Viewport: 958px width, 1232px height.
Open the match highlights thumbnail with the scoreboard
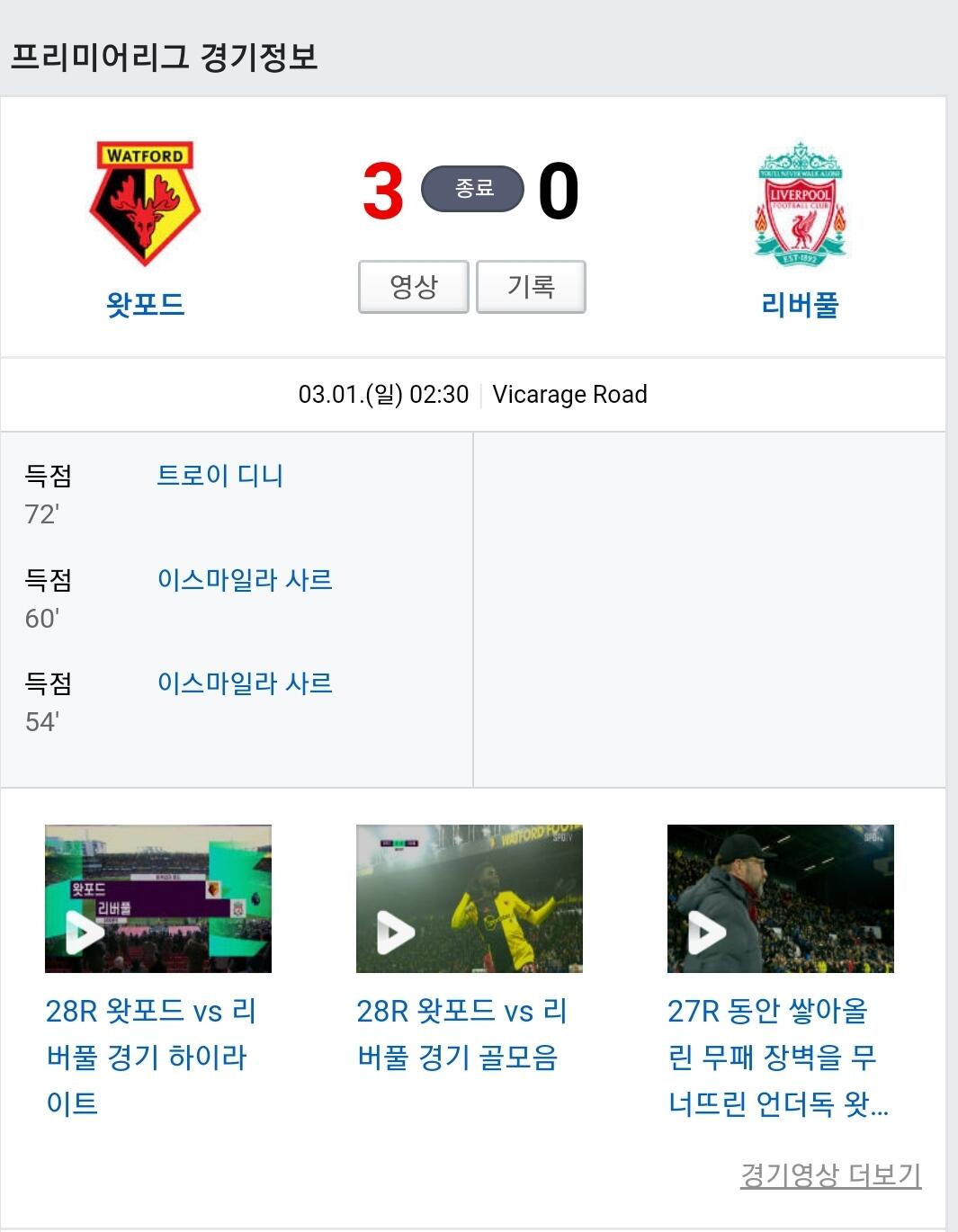[x=158, y=898]
